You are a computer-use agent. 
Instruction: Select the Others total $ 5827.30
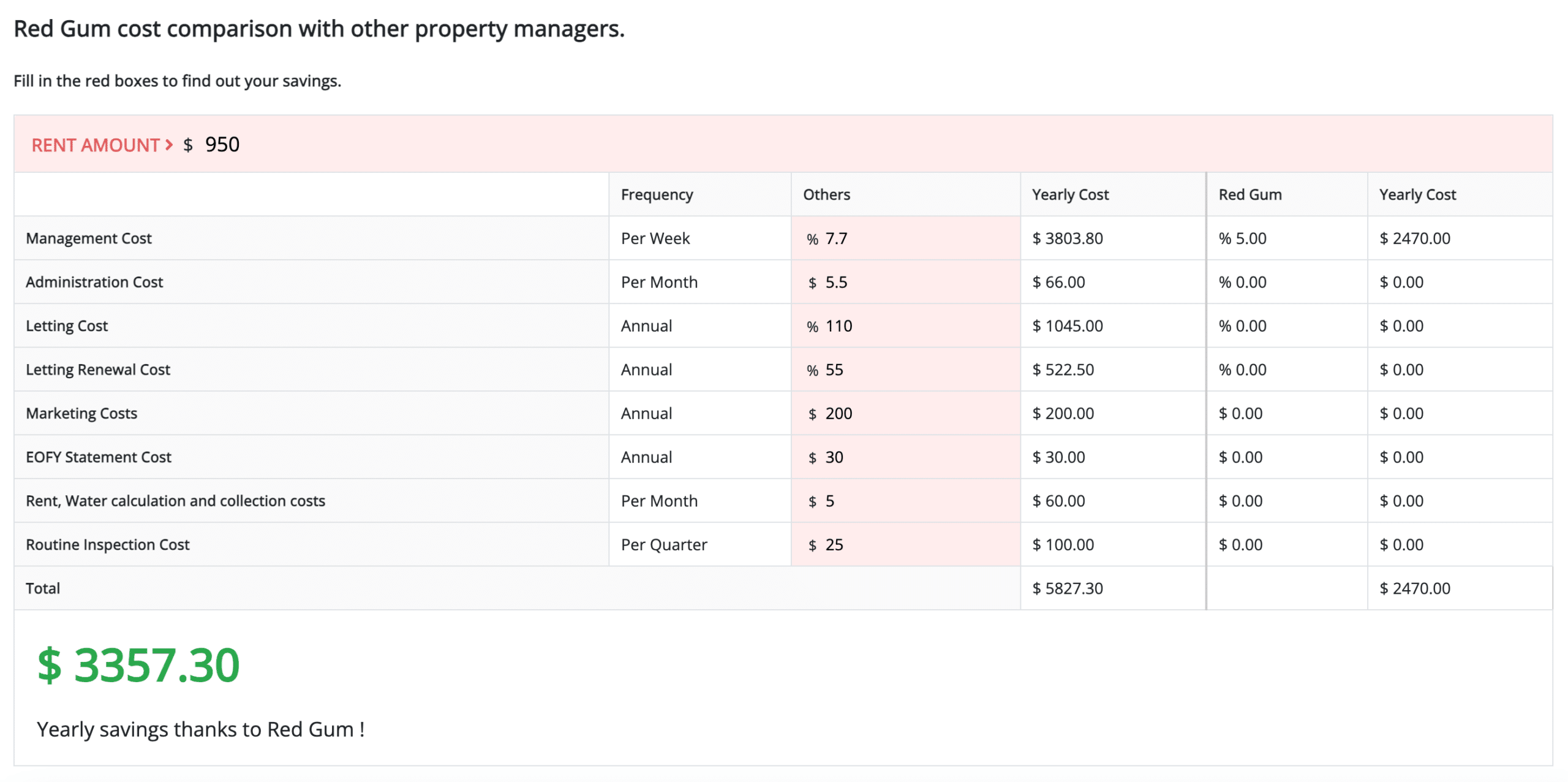[1067, 588]
